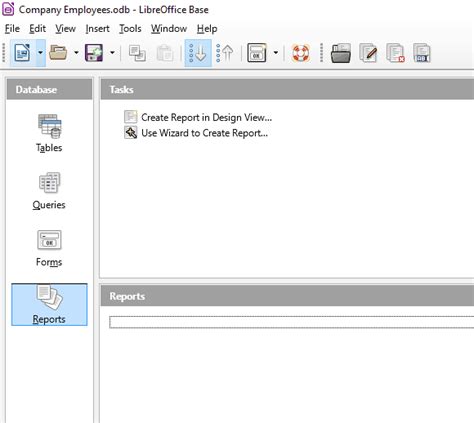Viewport: 474px width, 423px height.
Task: Click the Rename report icon
Action: click(x=422, y=53)
